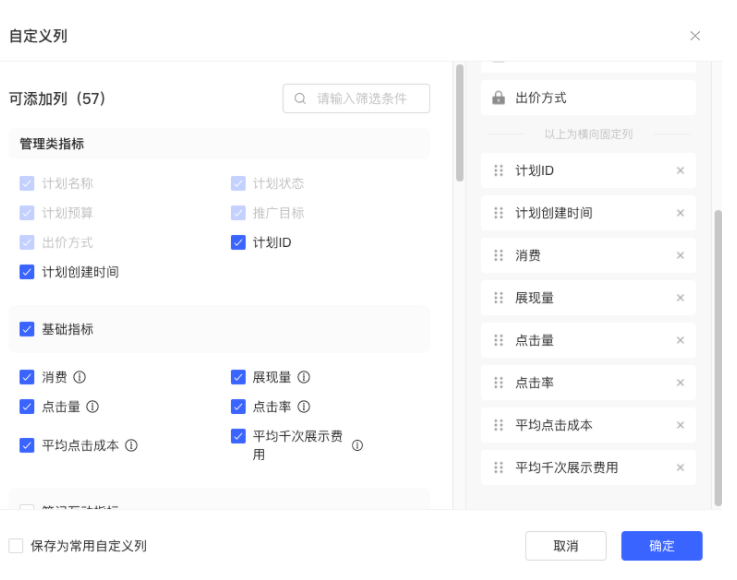This screenshot has width=737, height=580.
Task: Uncheck the 平均千次展示费用 checkbox
Action: coord(238,436)
